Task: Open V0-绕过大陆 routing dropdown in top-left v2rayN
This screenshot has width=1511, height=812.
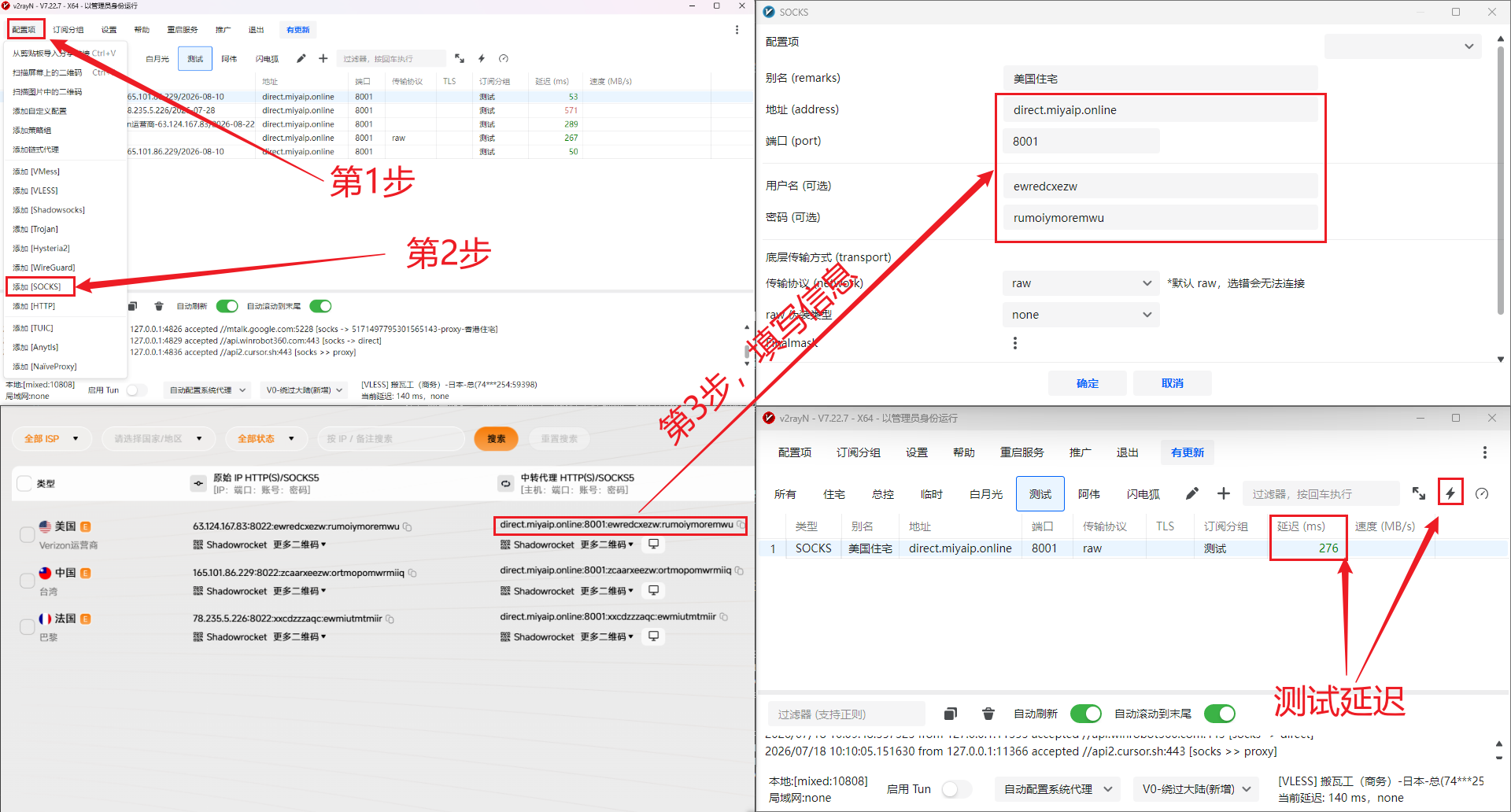Action: click(x=305, y=390)
